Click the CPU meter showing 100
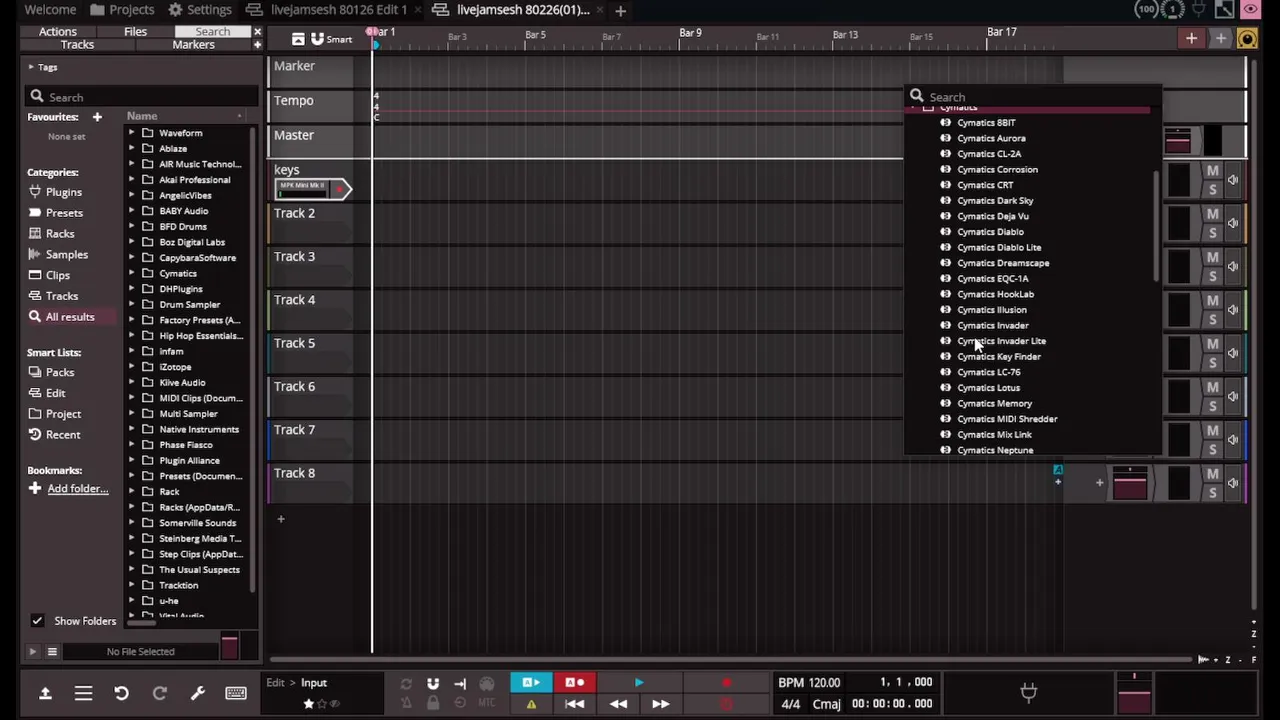 click(1147, 10)
